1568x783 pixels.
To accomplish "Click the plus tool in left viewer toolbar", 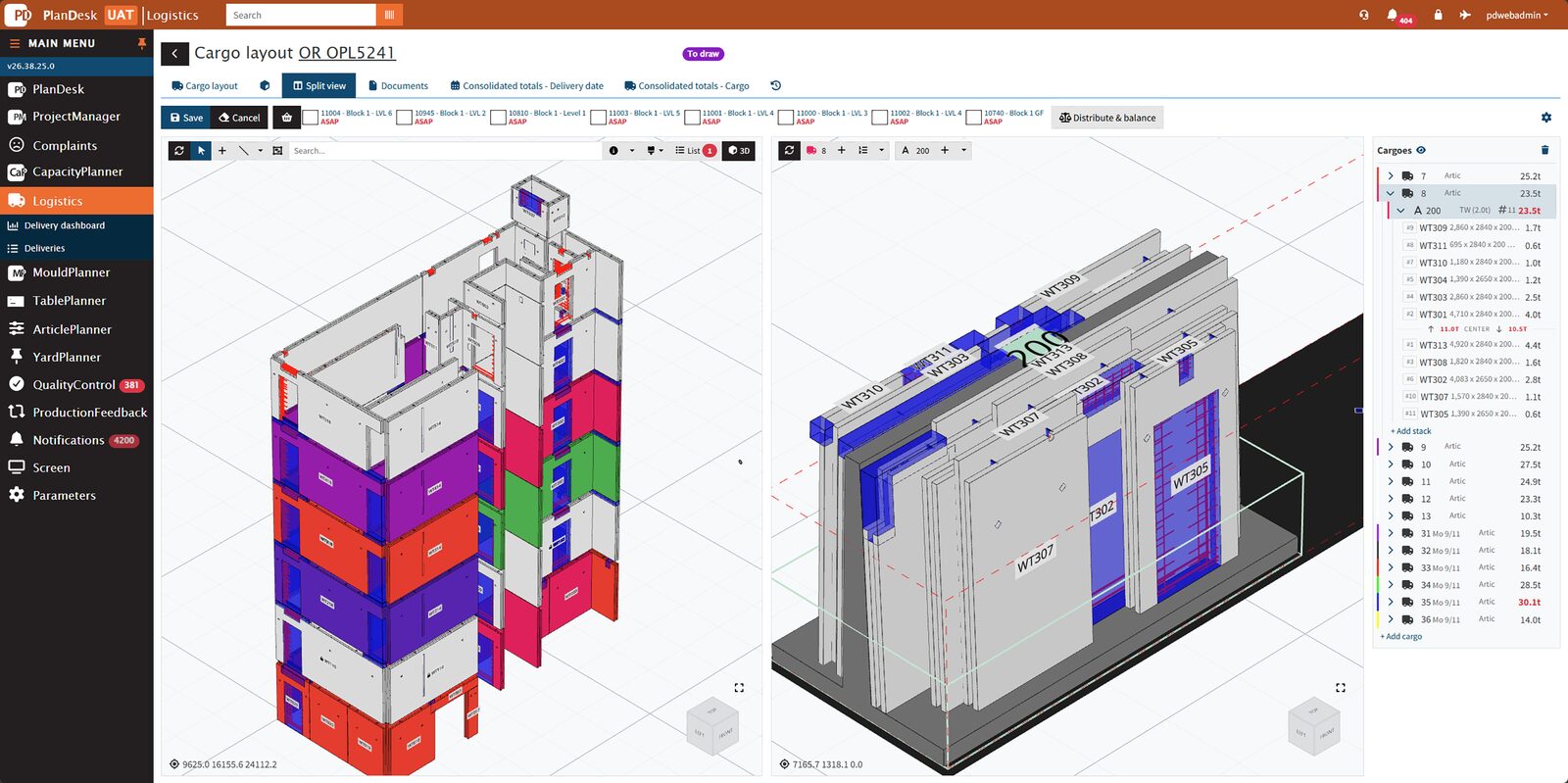I will 222,151.
